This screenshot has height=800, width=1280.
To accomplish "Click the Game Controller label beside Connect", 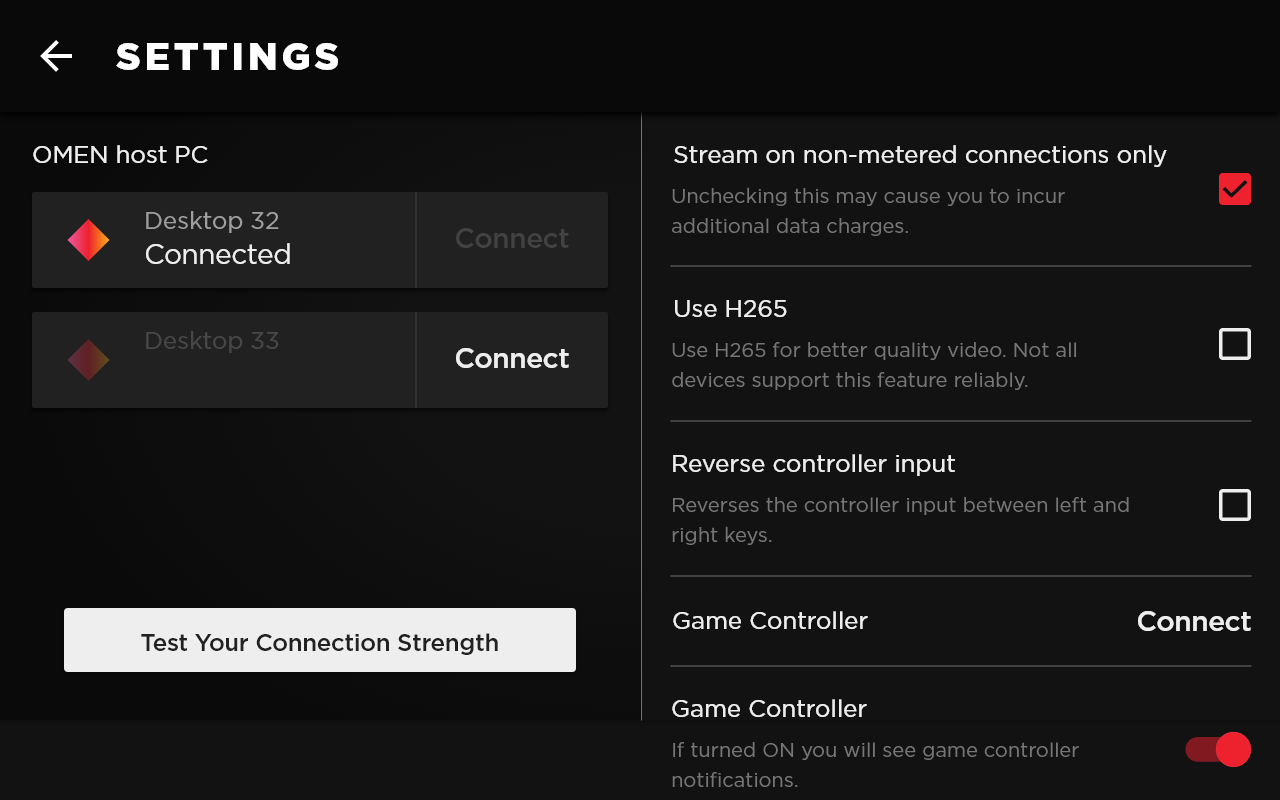I will 770,621.
